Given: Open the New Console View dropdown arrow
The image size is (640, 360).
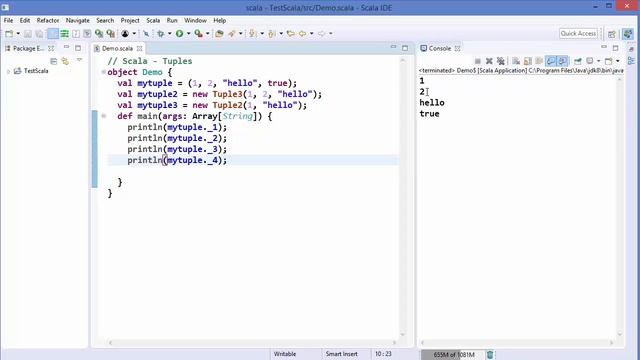Looking at the screenshot, I should coord(618,61).
